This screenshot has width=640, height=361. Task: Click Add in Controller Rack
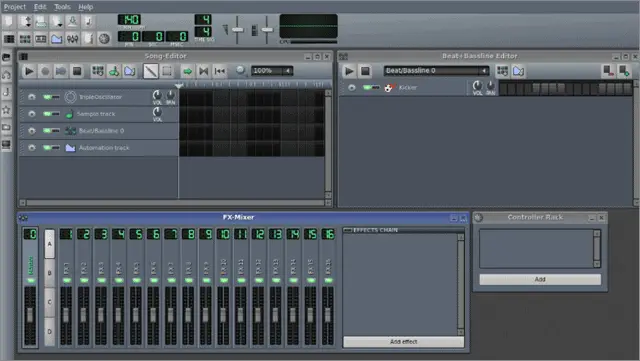tap(540, 279)
